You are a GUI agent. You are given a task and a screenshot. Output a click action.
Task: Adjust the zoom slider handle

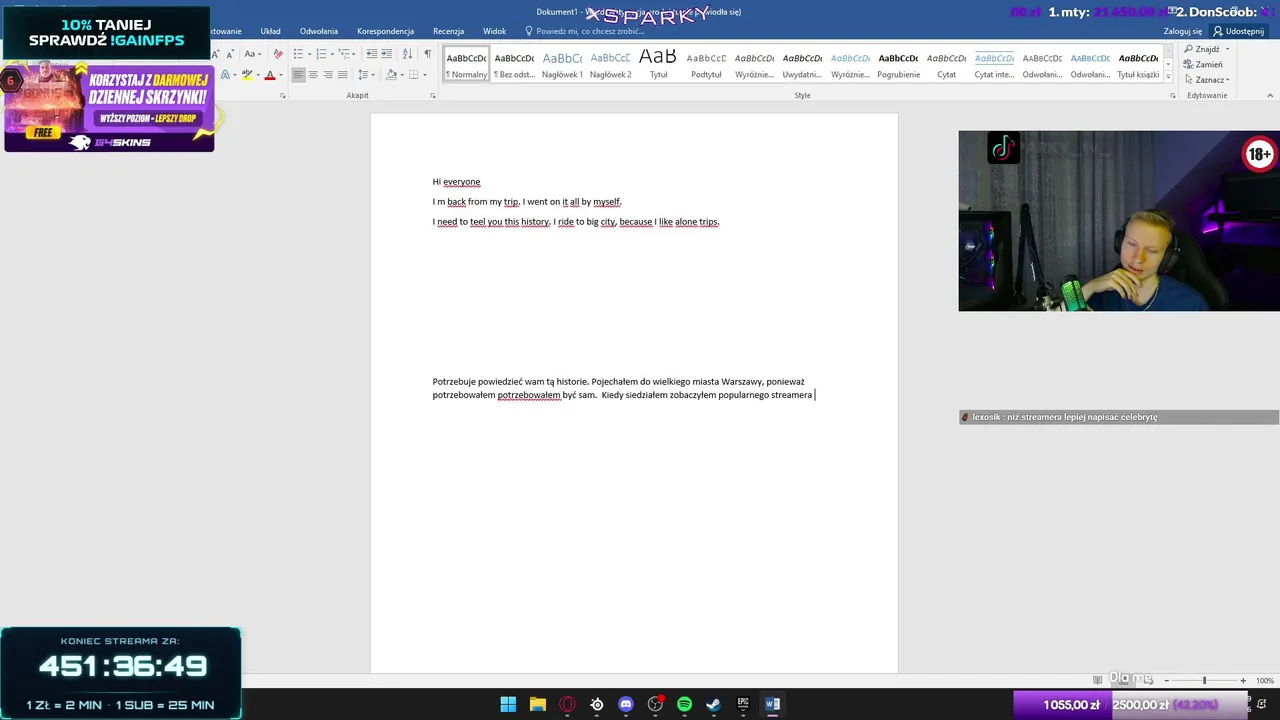click(1204, 680)
